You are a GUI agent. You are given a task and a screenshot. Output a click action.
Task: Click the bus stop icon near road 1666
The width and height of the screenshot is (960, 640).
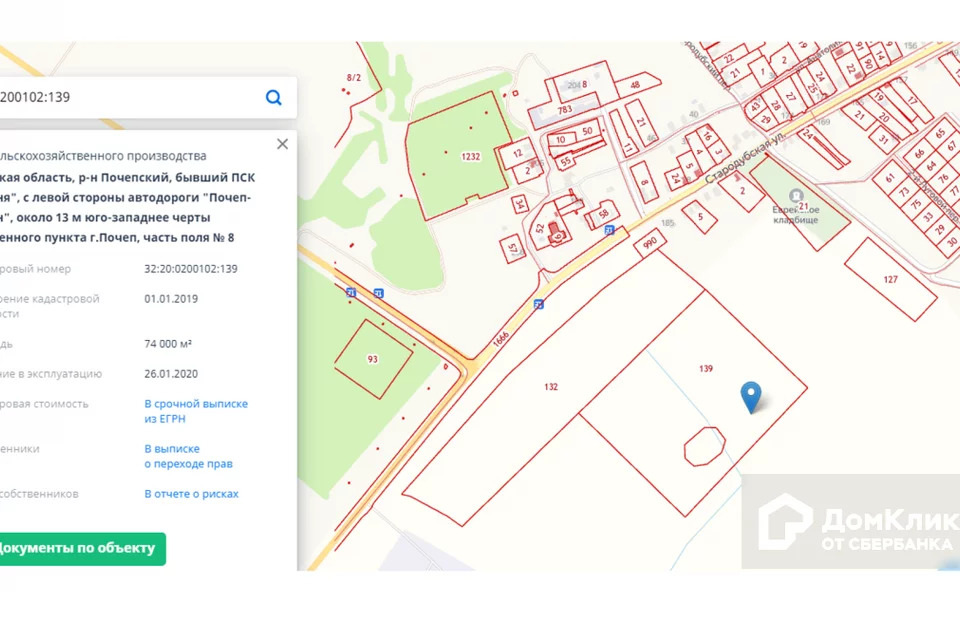tap(538, 304)
